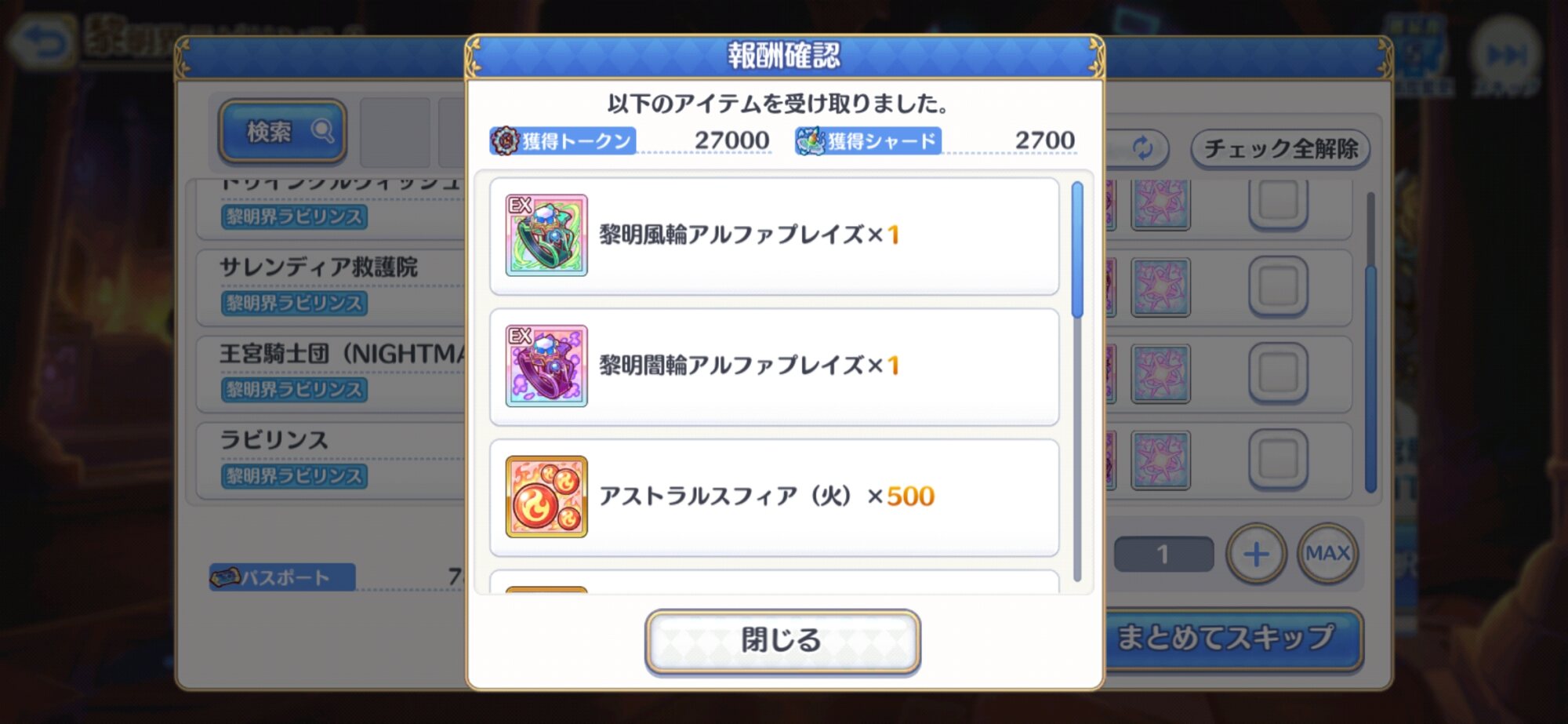Click the 黎明闇輪アルファブレイズ purple ring icon

(546, 366)
